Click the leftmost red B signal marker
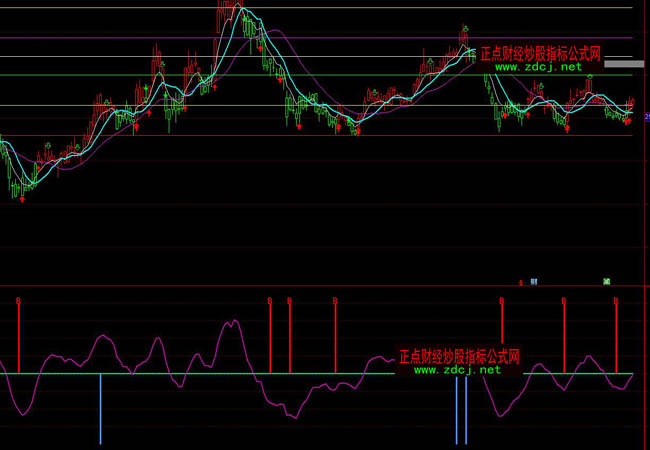 coord(18,300)
